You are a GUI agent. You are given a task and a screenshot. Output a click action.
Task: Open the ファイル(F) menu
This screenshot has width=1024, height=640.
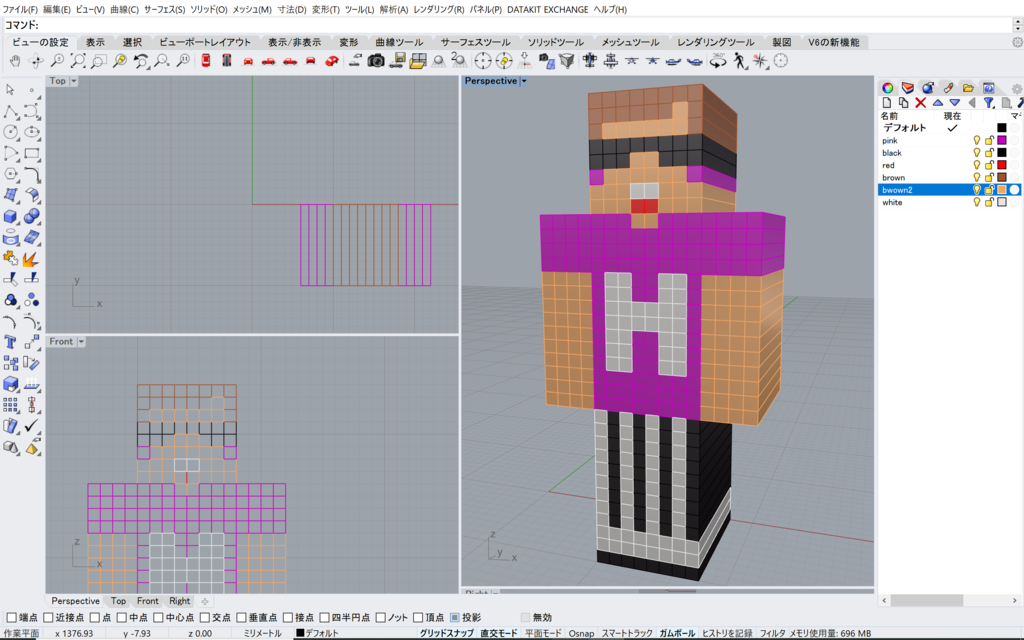[x=20, y=9]
